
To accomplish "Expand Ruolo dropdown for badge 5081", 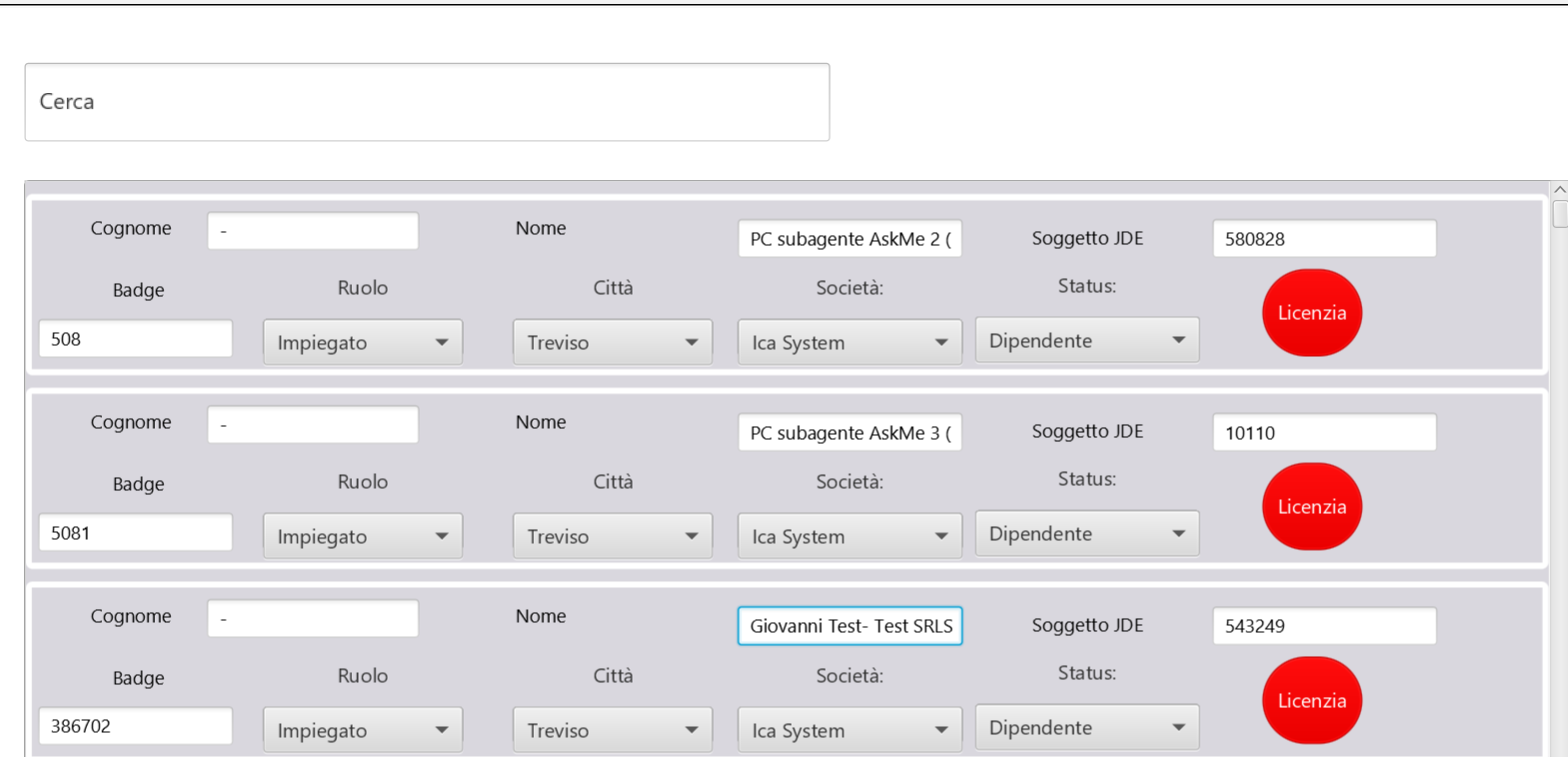I will coord(362,536).
